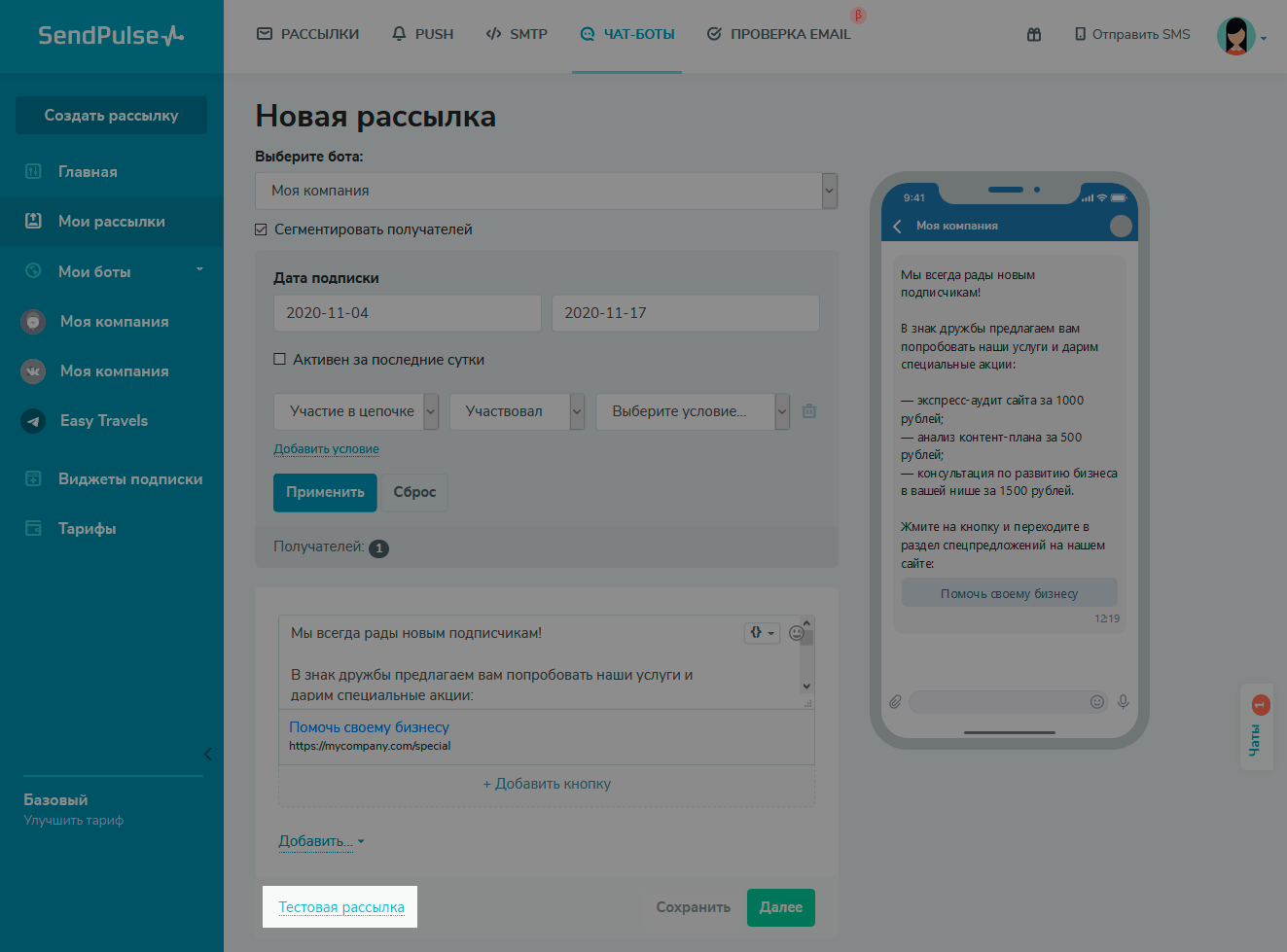Delete the condition with the trash icon
The image size is (1287, 952).
[x=809, y=411]
